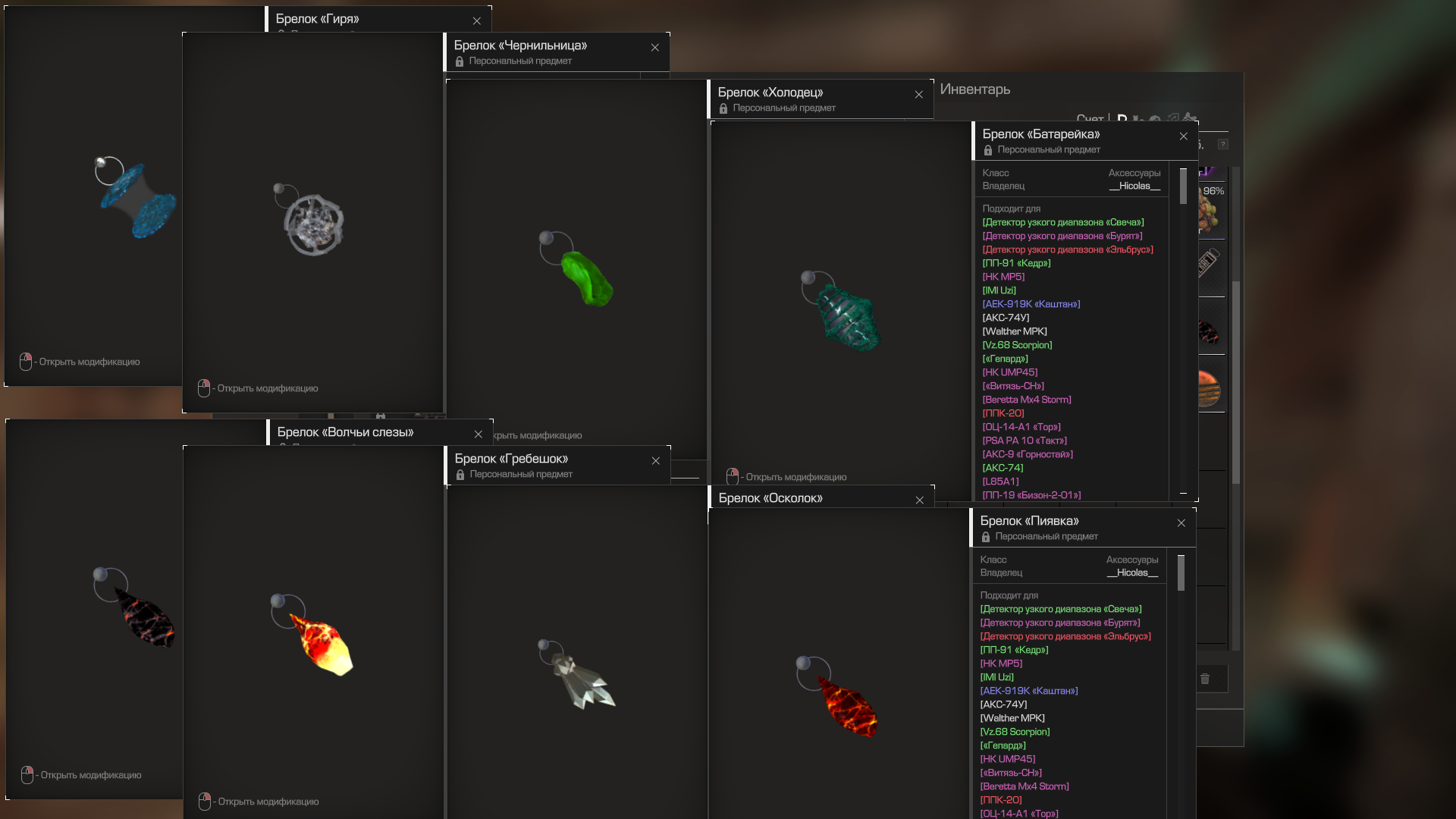Screen dimensions: 1456x819
Task: Click owner name __Hicolas__ in «Батарейка» panel
Action: [x=1134, y=187]
